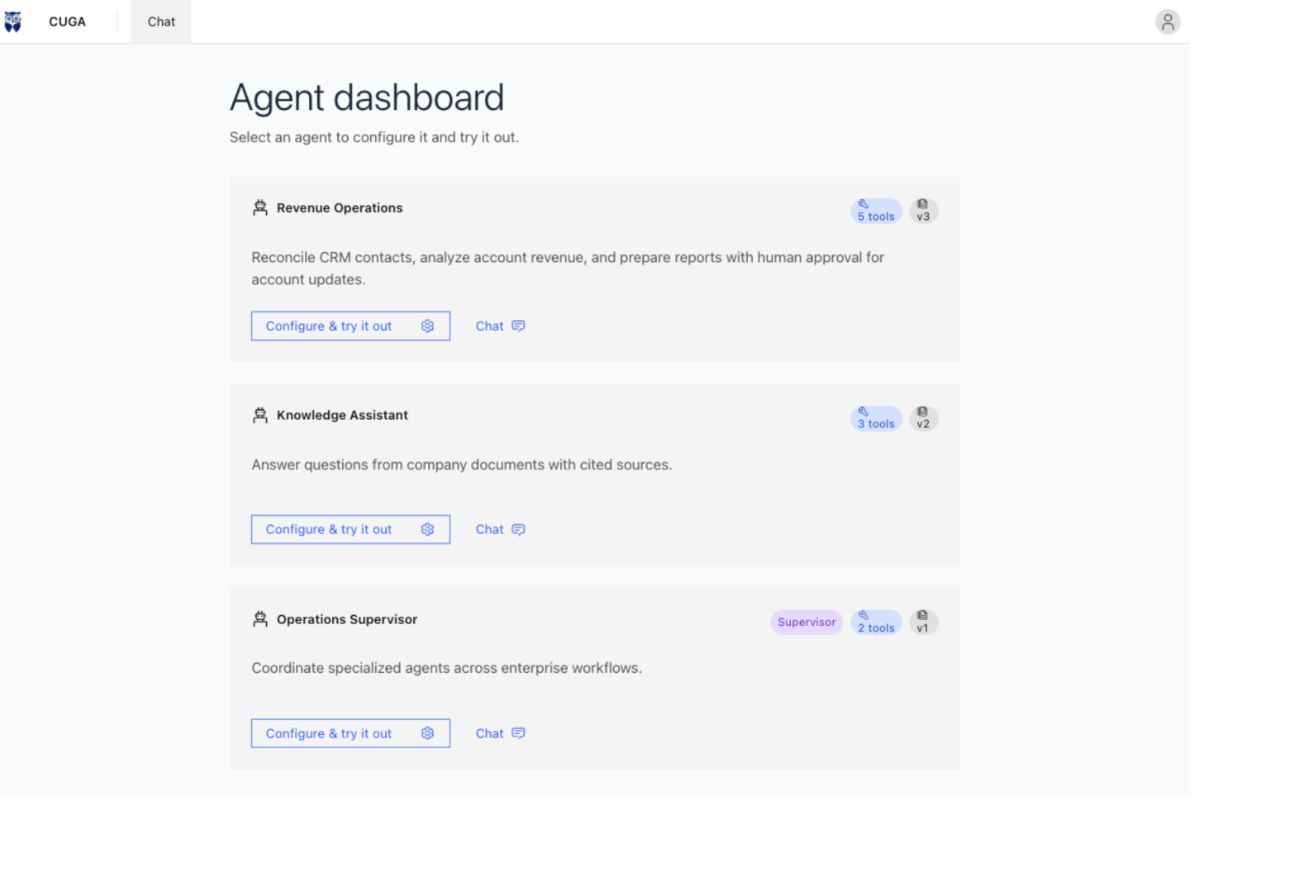Select the Knowledge Assistant agent title
Image resolution: width=1309 pixels, height=873 pixels.
(342, 415)
